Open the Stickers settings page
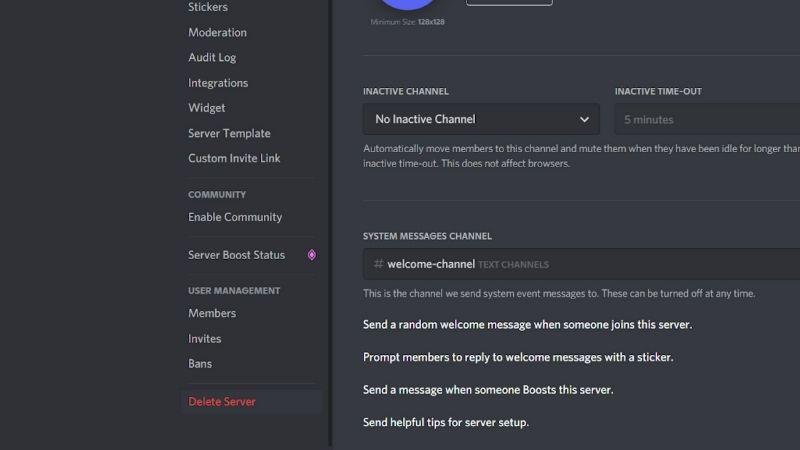Screen dimensions: 800x450 (x=208, y=7)
